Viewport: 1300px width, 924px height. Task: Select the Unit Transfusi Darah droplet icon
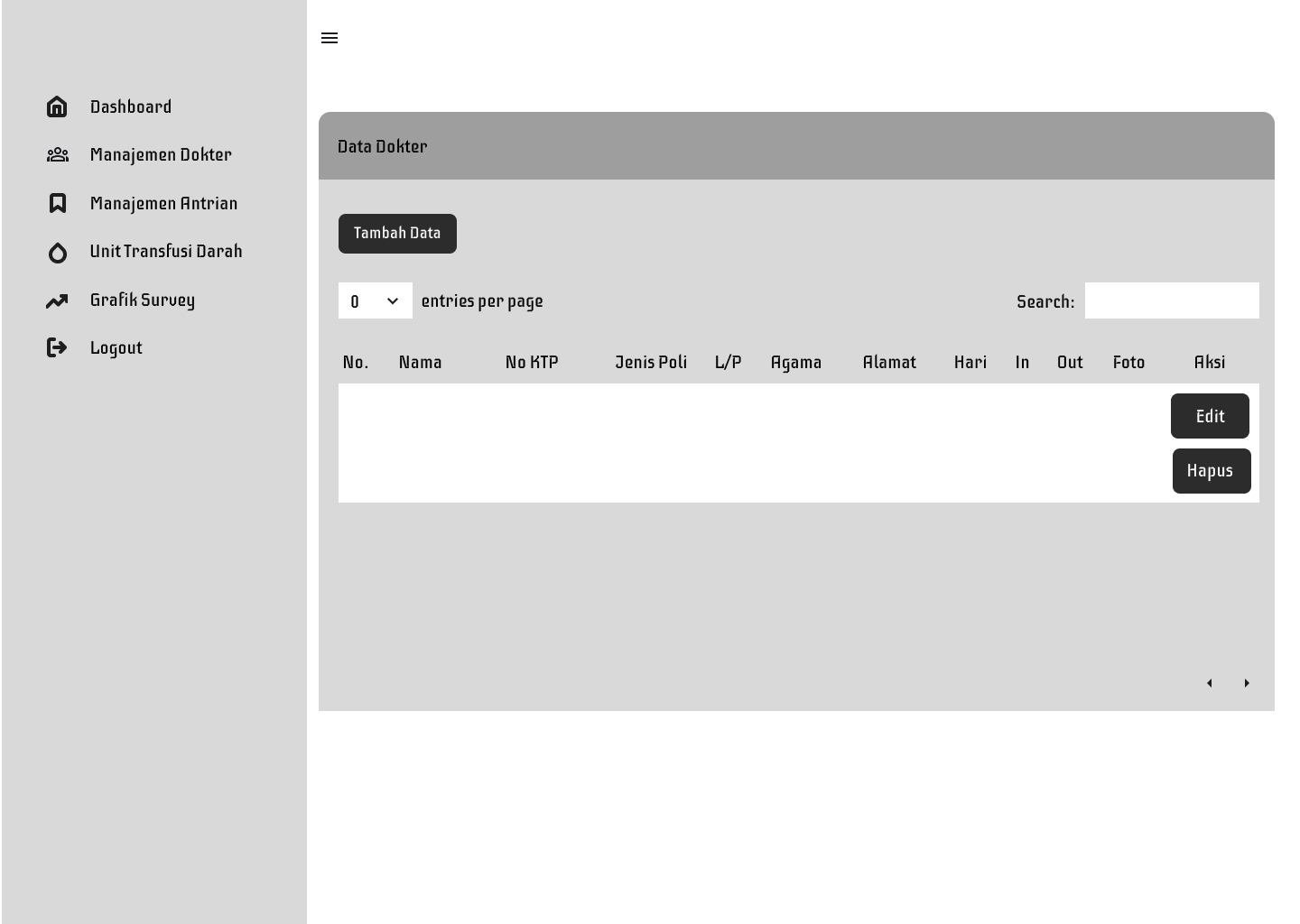(57, 253)
